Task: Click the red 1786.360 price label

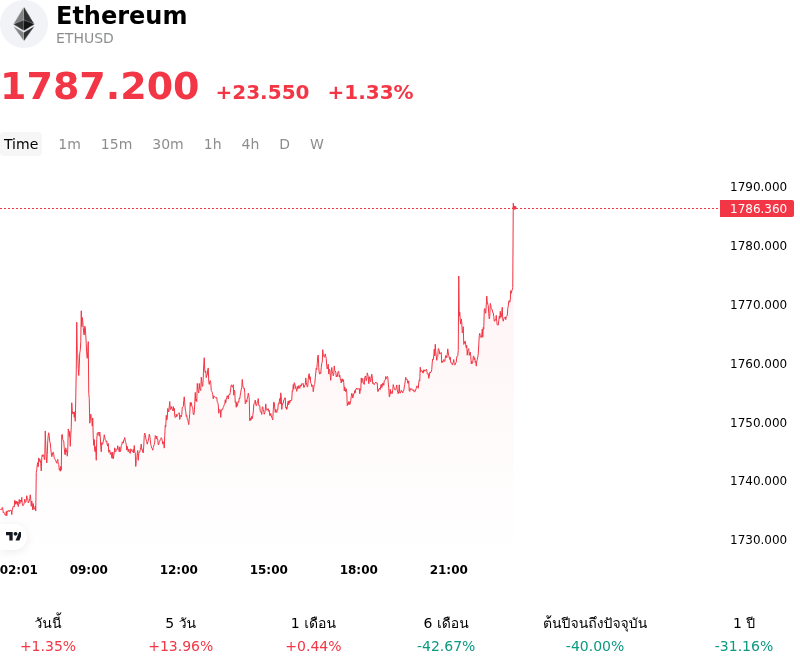Action: pos(757,209)
